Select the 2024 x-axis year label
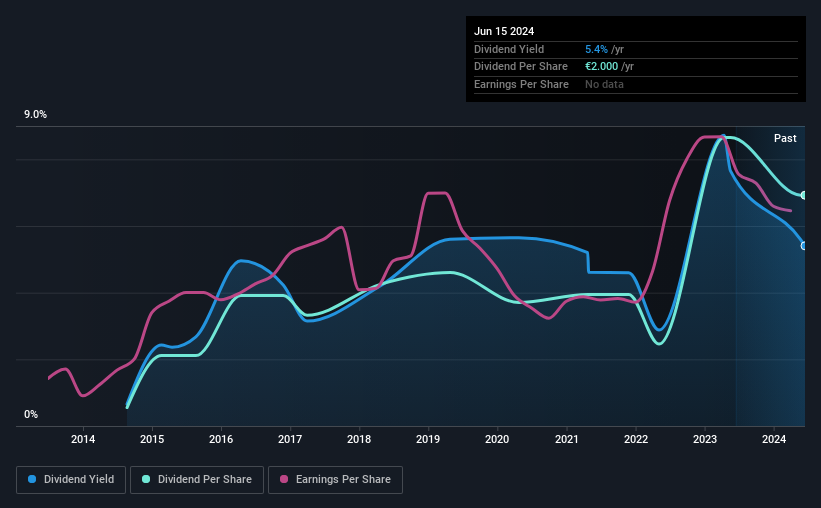 774,439
